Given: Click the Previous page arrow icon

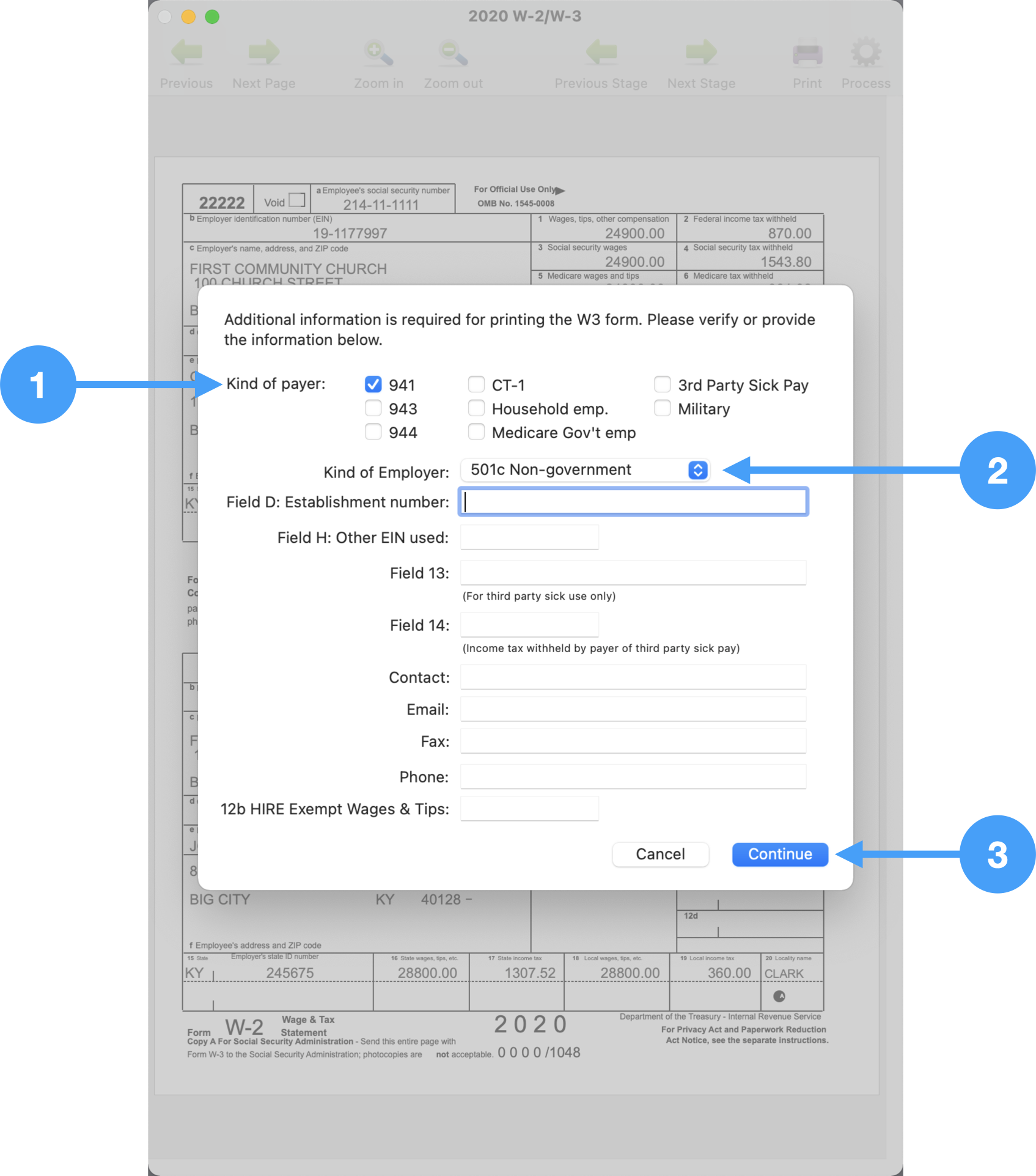Looking at the screenshot, I should [x=186, y=53].
